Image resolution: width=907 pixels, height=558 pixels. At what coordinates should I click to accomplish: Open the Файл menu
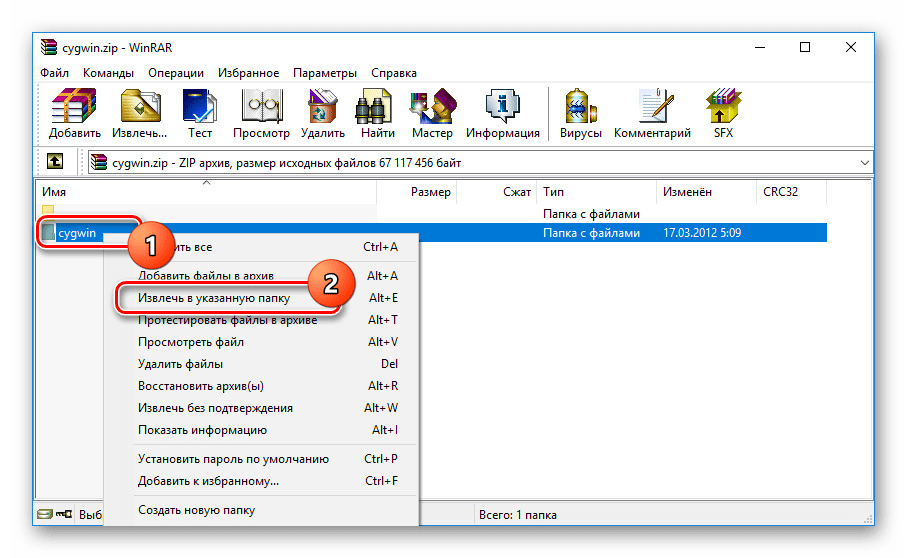click(54, 73)
